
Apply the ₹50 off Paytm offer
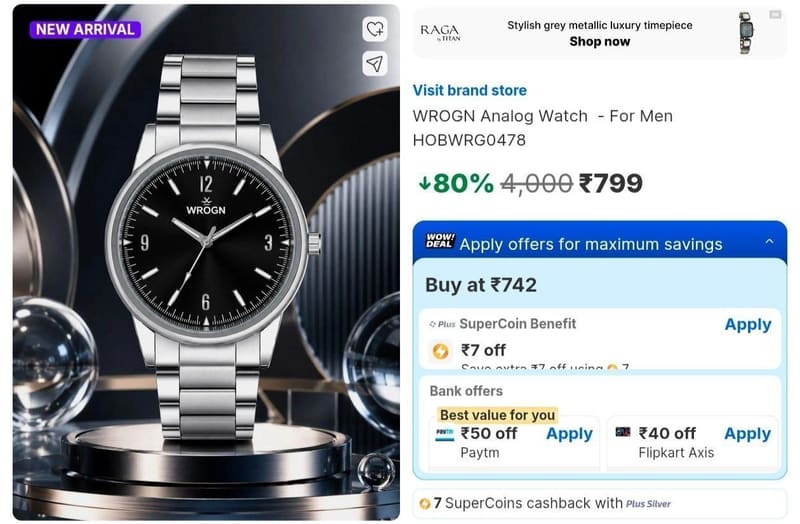tap(569, 434)
